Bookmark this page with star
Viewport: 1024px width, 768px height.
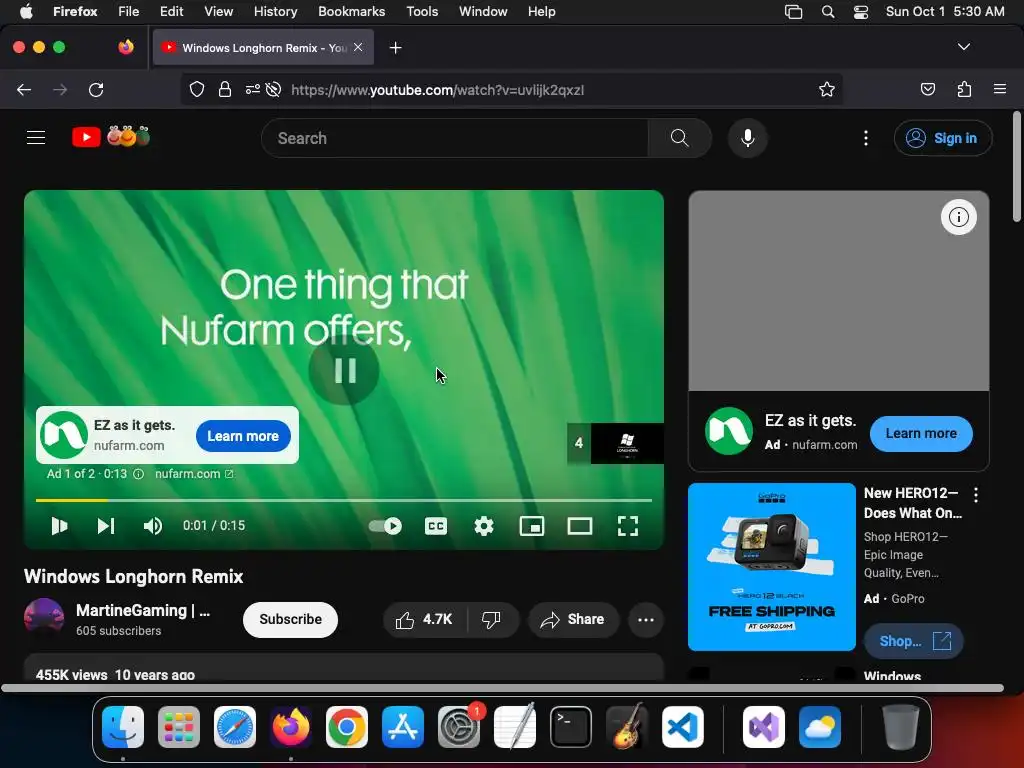pos(827,89)
